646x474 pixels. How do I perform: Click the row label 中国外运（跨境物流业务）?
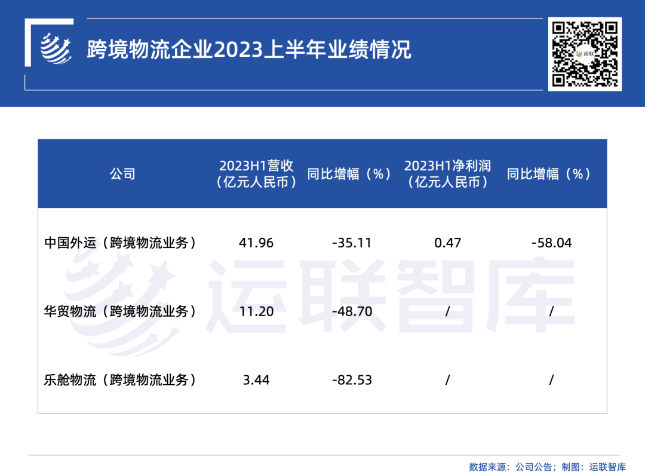click(x=120, y=243)
